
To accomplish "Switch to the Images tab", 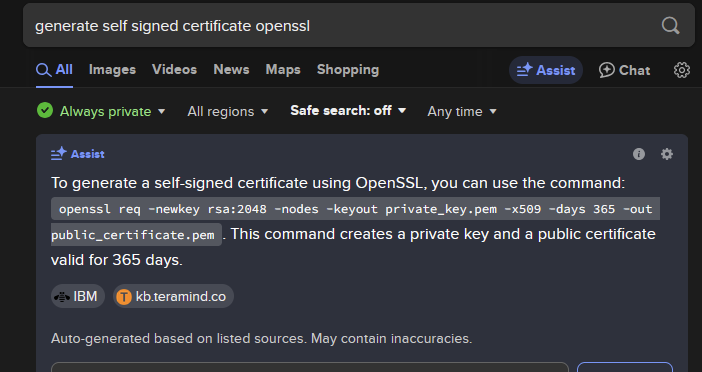I will point(112,69).
